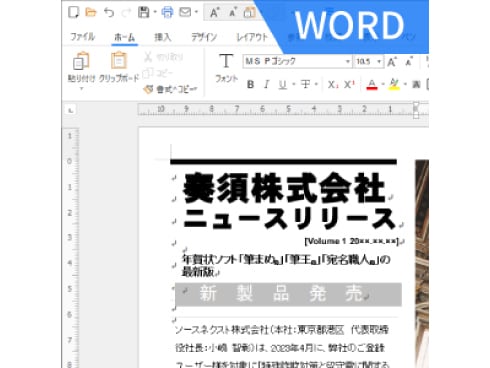Increase font size in ribbon

pos(391,62)
